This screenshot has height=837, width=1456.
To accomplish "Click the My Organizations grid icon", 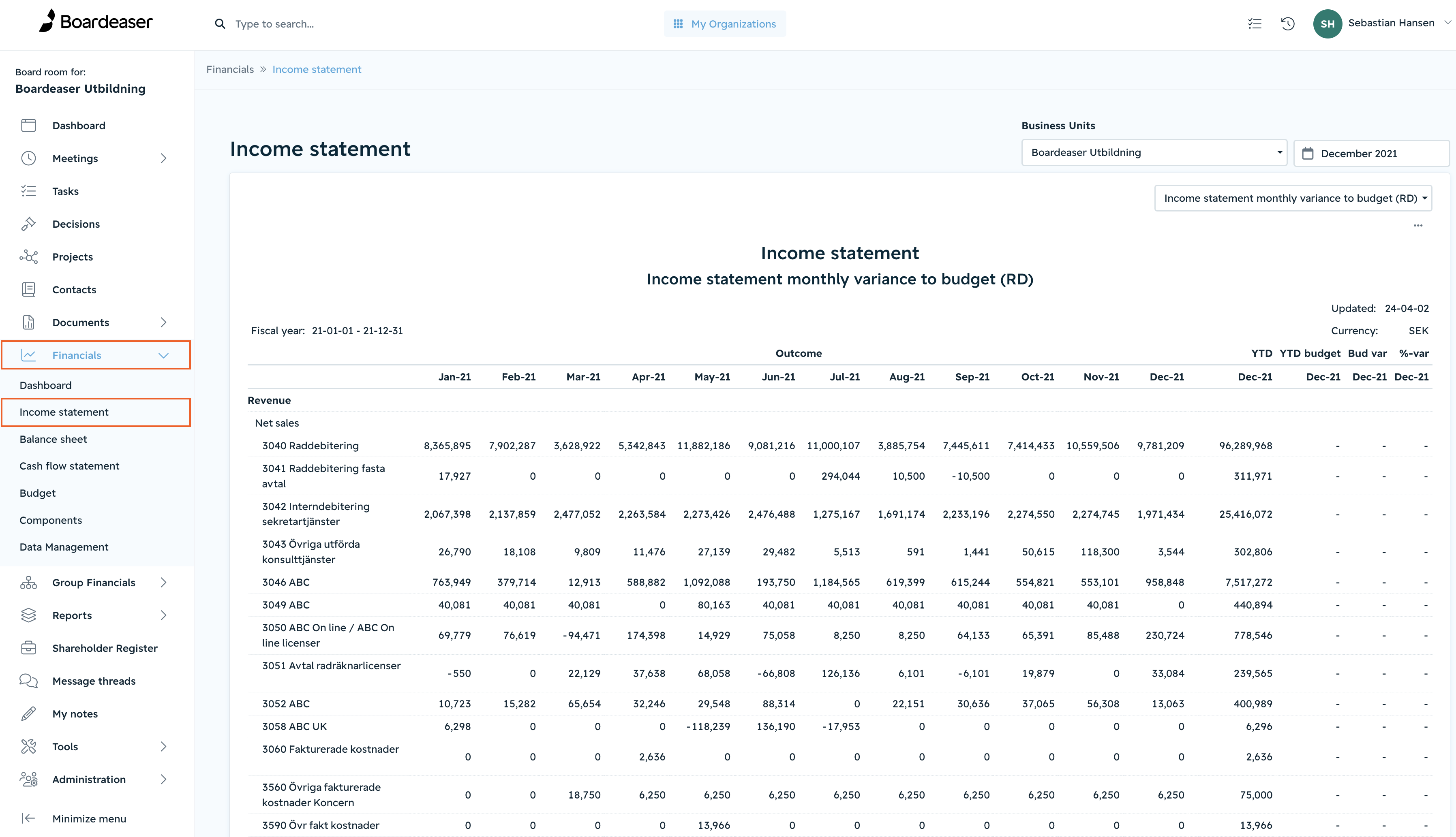I will coord(678,23).
